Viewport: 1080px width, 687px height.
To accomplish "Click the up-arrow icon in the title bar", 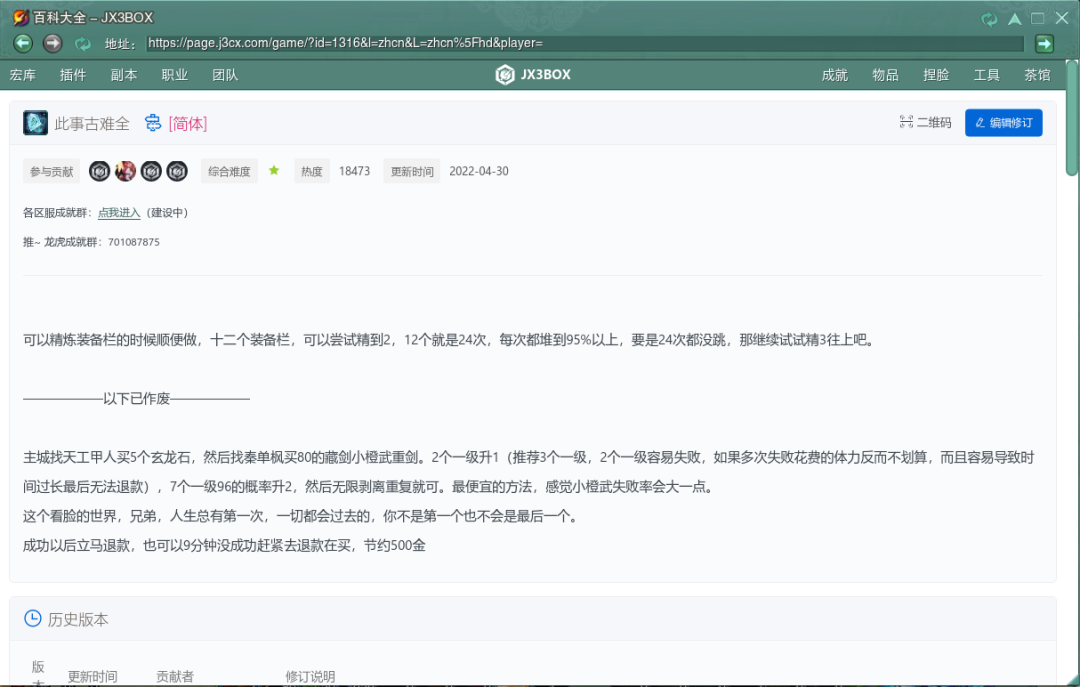I will (1015, 19).
